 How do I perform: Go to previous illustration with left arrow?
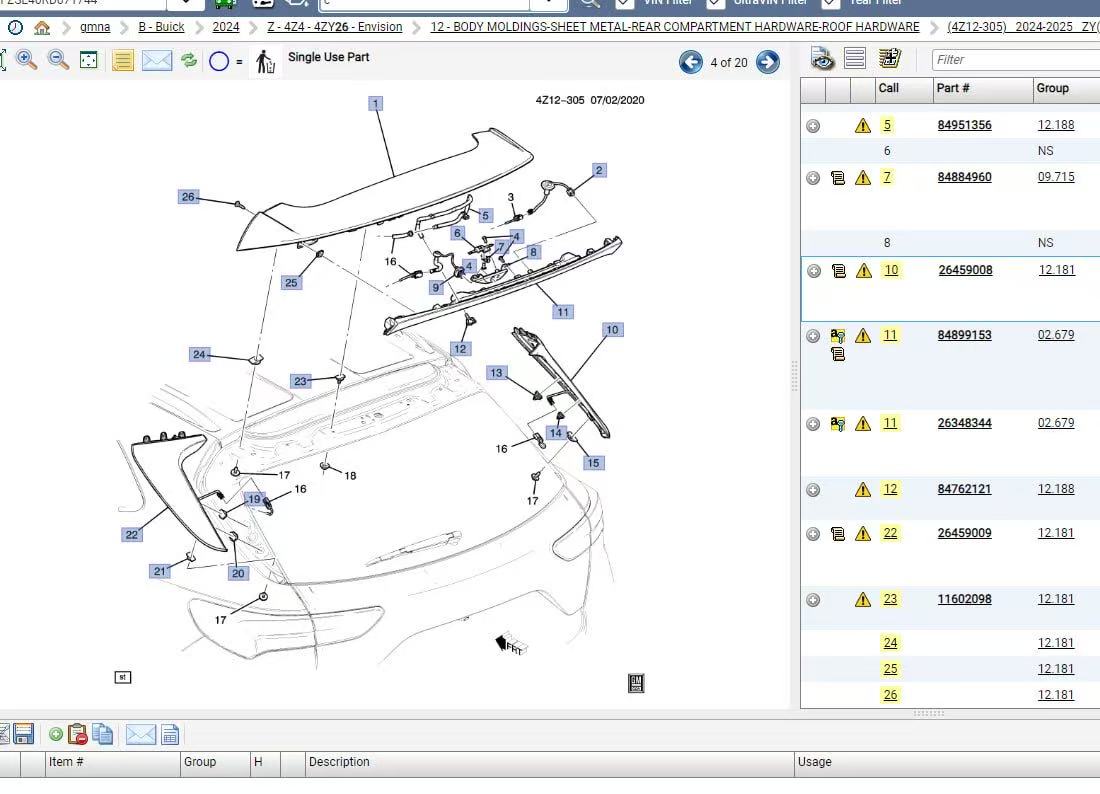point(691,63)
